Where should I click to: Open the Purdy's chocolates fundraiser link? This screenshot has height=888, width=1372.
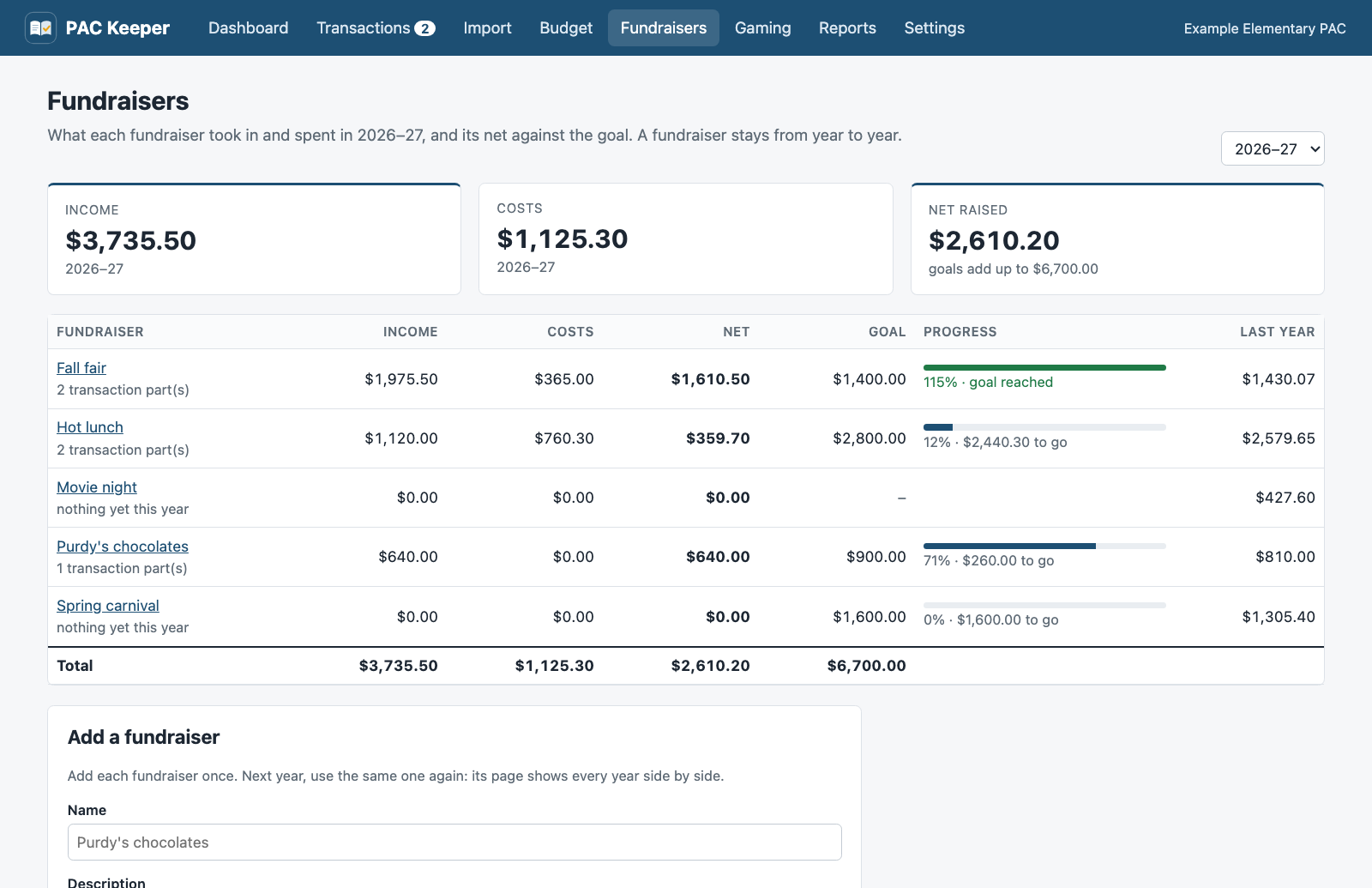point(123,547)
